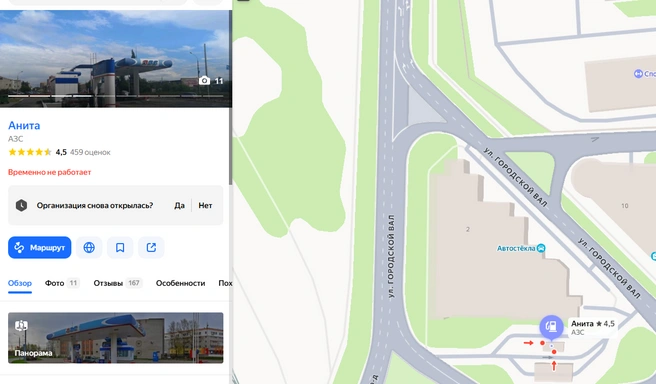
Task: Click the Анита 4,5 map label
Action: [592, 328]
